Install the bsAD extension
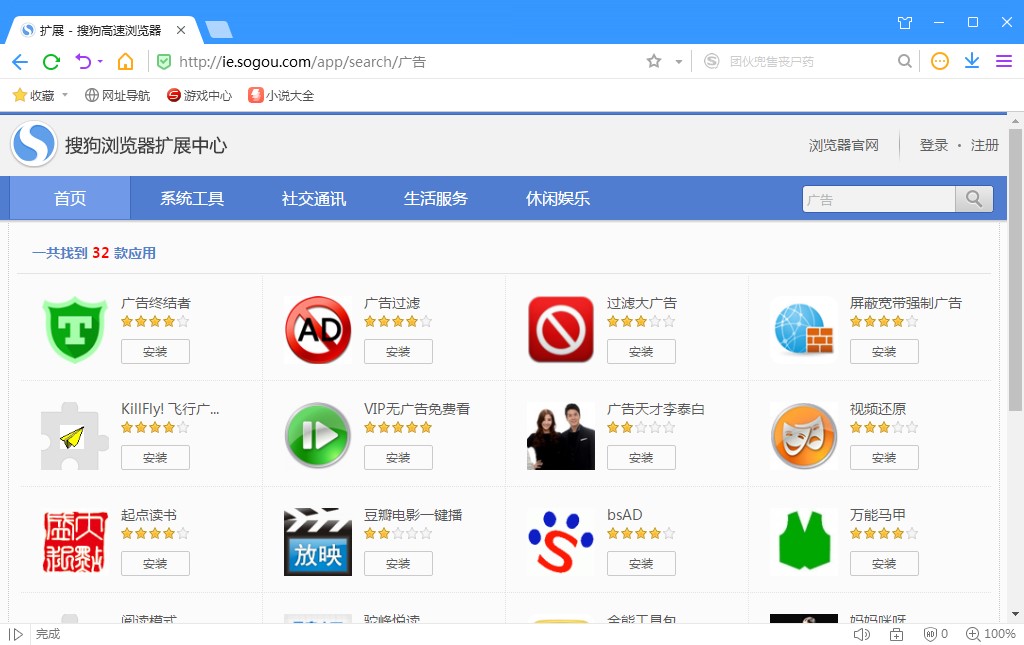This screenshot has width=1024, height=645. (x=641, y=563)
